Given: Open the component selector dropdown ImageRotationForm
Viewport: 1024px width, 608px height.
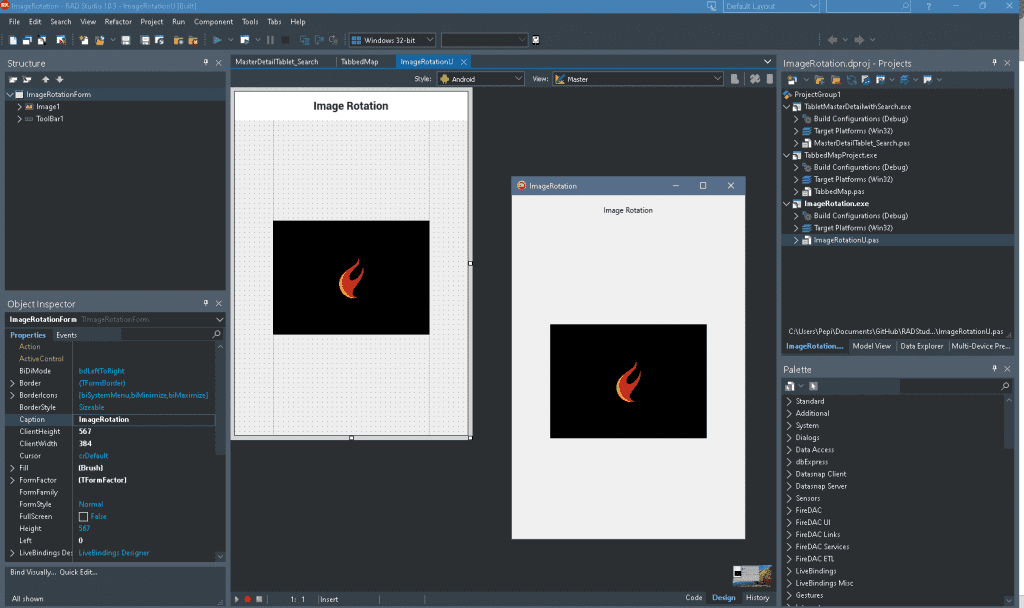Looking at the screenshot, I should [219, 319].
